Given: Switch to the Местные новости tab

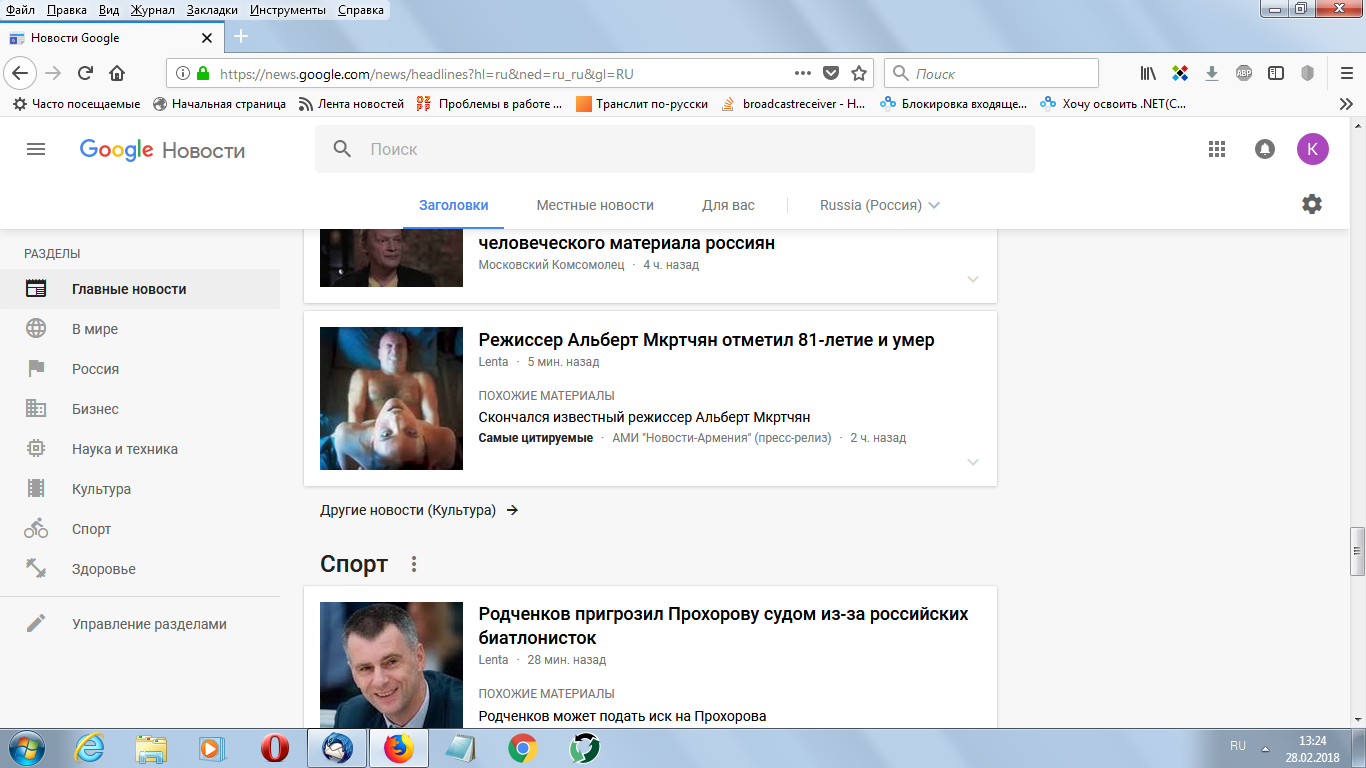Looking at the screenshot, I should click(x=595, y=205).
